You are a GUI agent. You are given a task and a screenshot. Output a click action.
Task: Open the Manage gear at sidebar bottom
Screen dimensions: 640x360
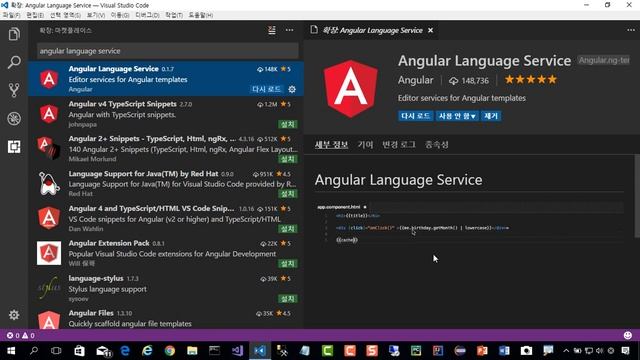(x=14, y=315)
